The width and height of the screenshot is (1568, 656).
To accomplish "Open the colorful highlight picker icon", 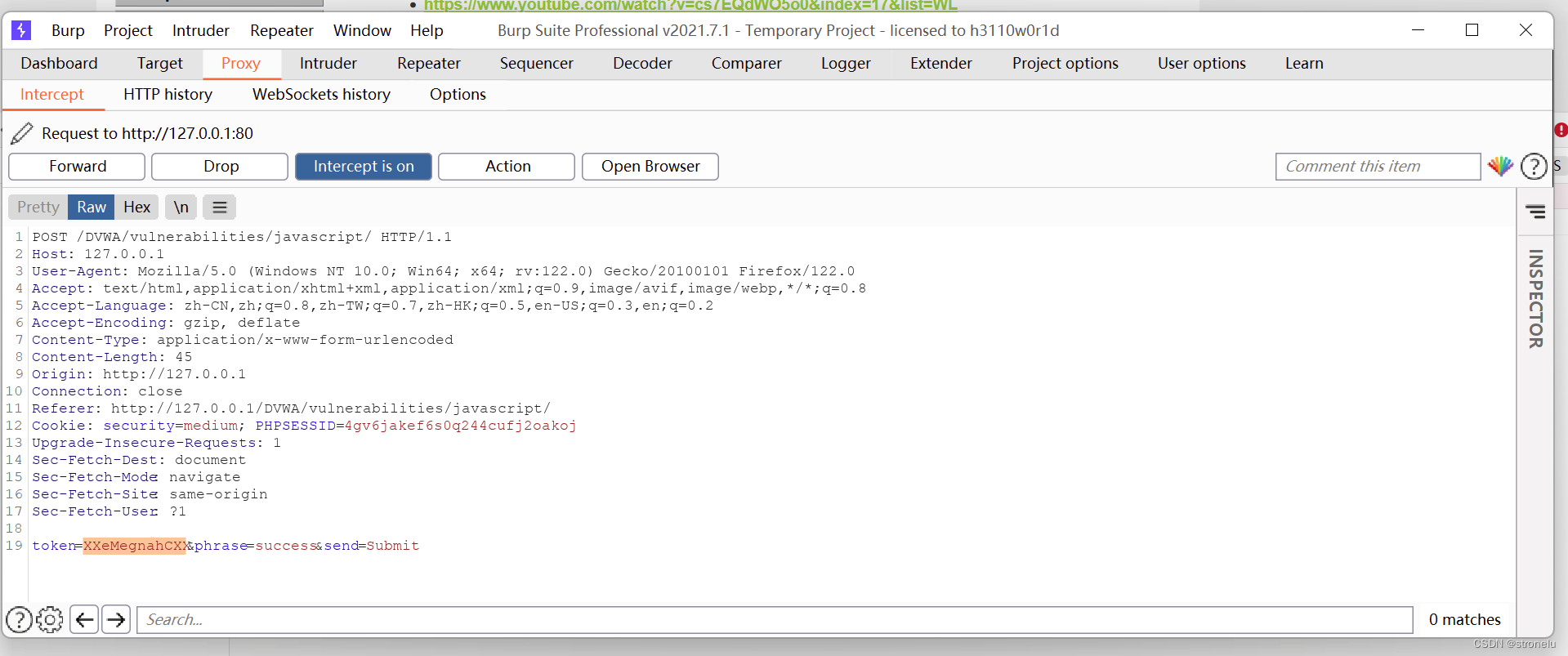I will 1500,166.
